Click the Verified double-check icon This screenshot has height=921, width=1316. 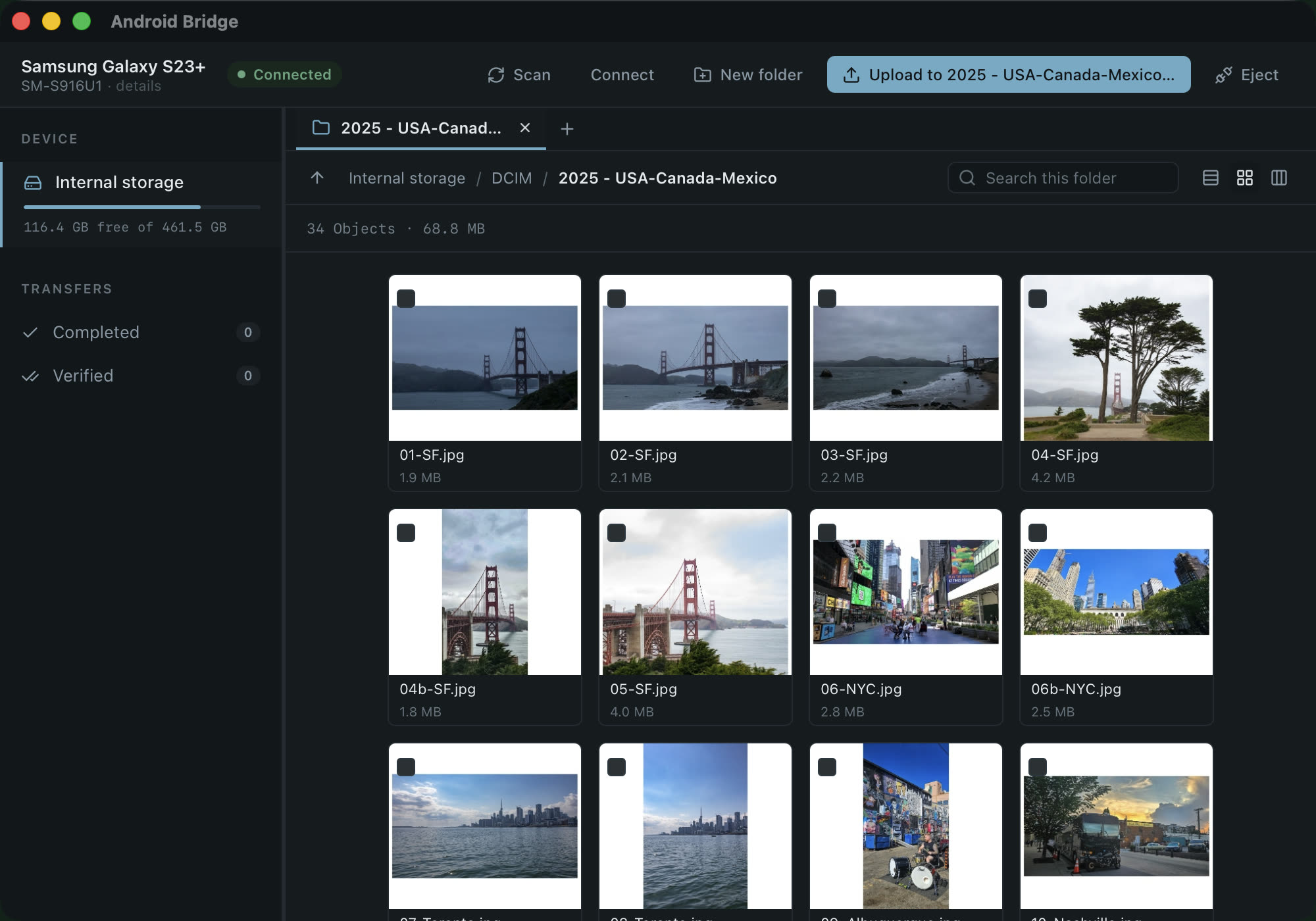(30, 376)
